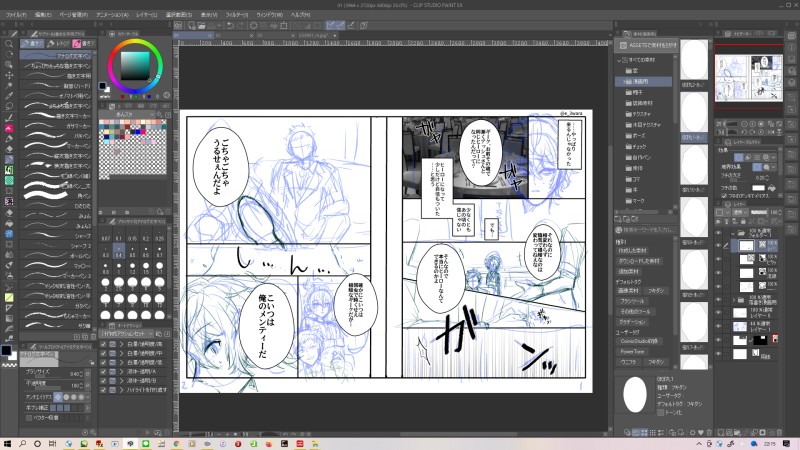The height and width of the screenshot is (450, 800).
Task: Toggle first auto action checkbox 白黒/透明度
Action: [x=104, y=344]
